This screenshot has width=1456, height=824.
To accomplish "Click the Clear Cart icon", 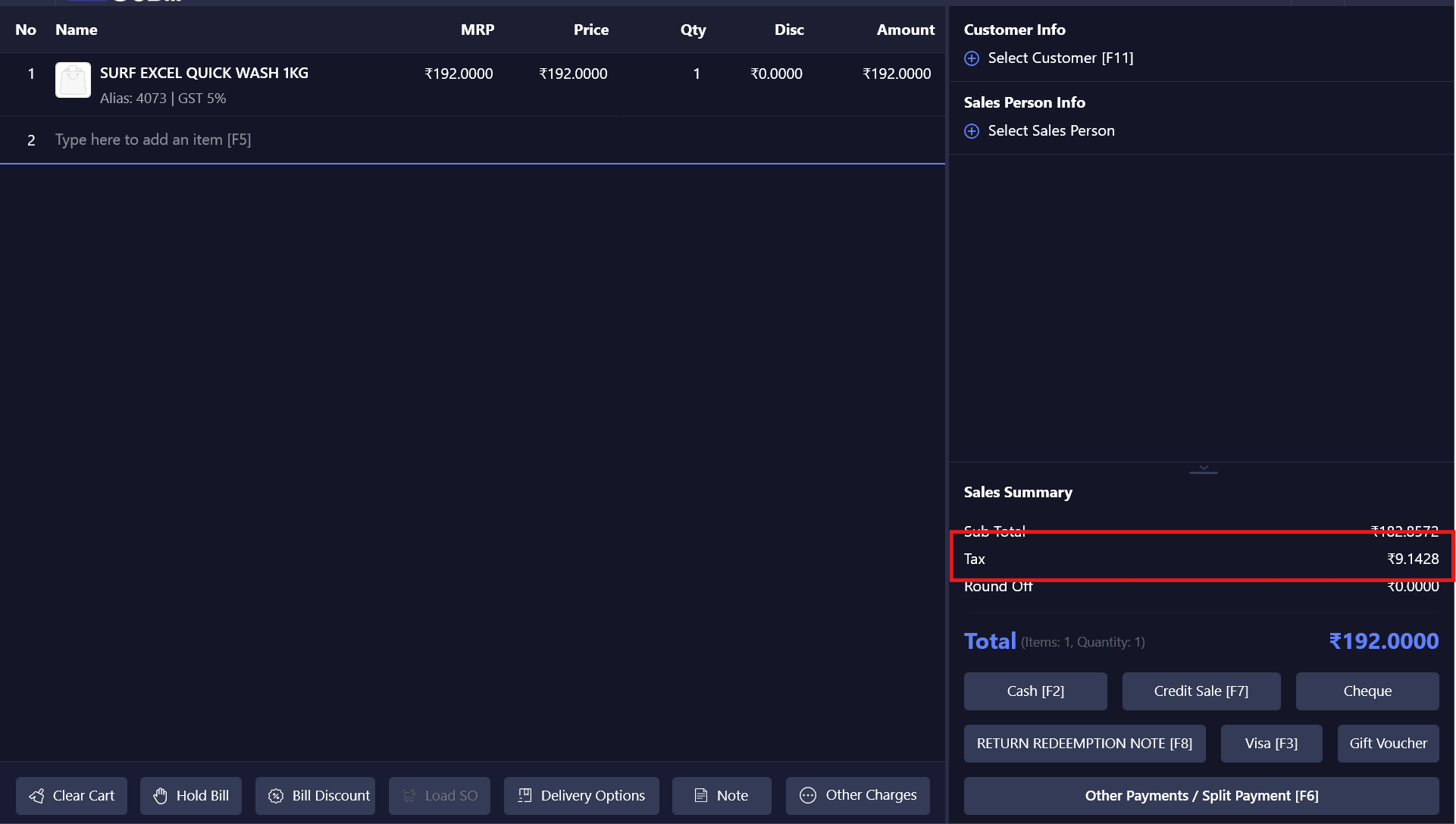I will tap(36, 796).
